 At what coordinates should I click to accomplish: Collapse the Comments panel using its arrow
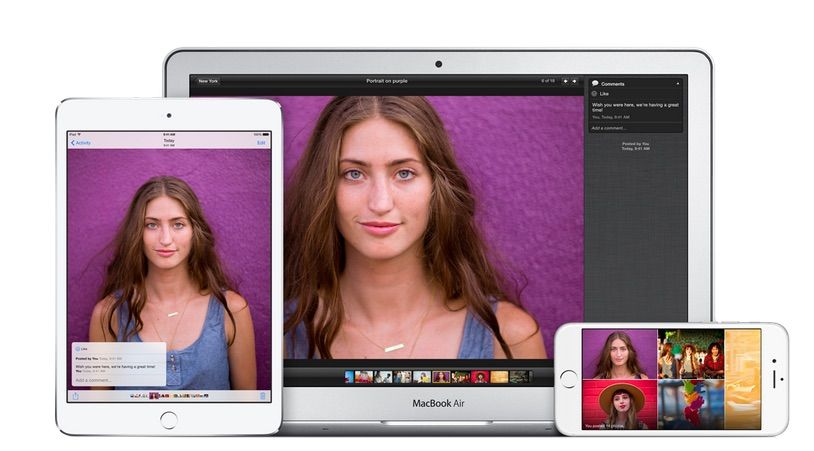click(x=677, y=83)
